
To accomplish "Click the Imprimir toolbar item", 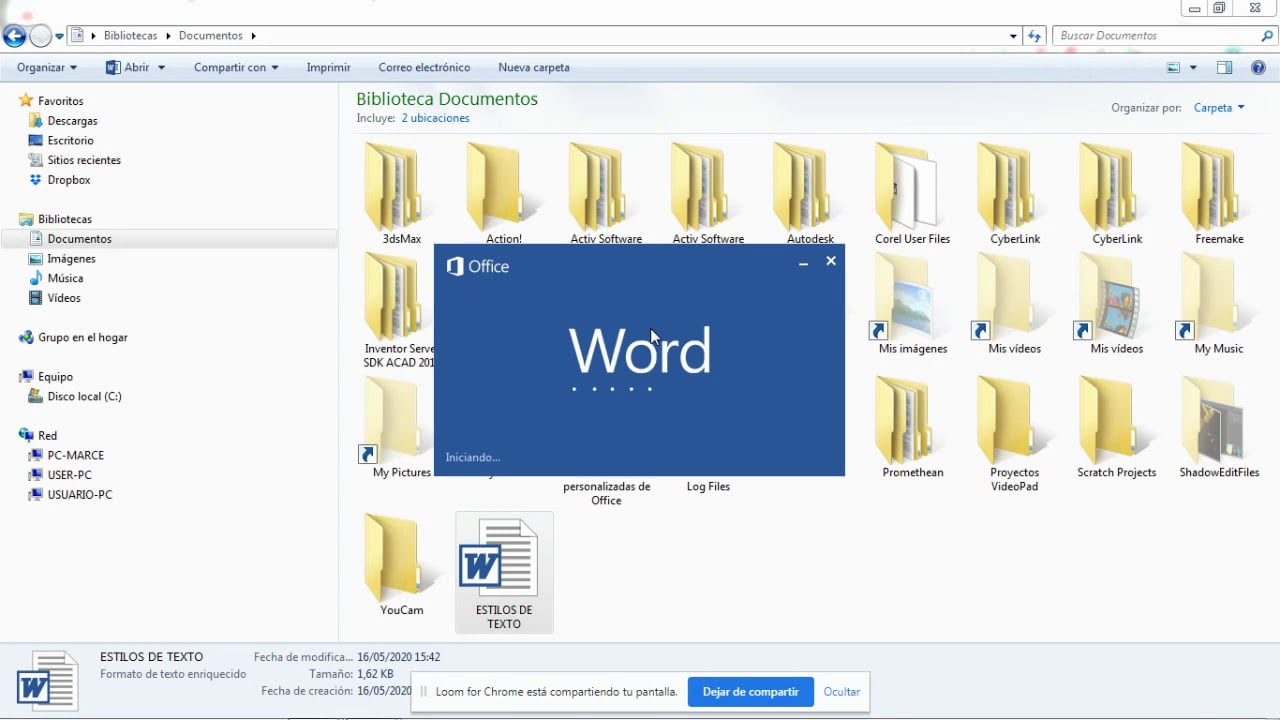I will pyautogui.click(x=328, y=68).
